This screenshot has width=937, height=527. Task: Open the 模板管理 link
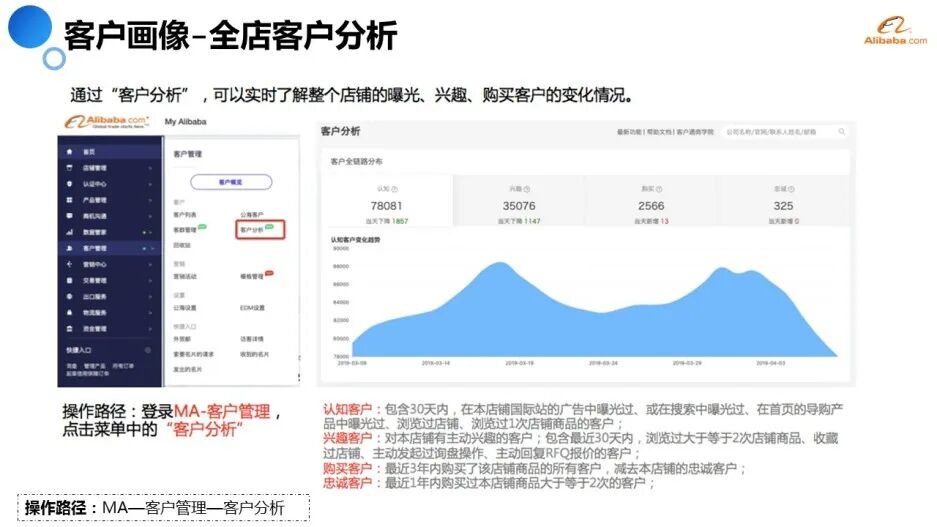point(252,277)
